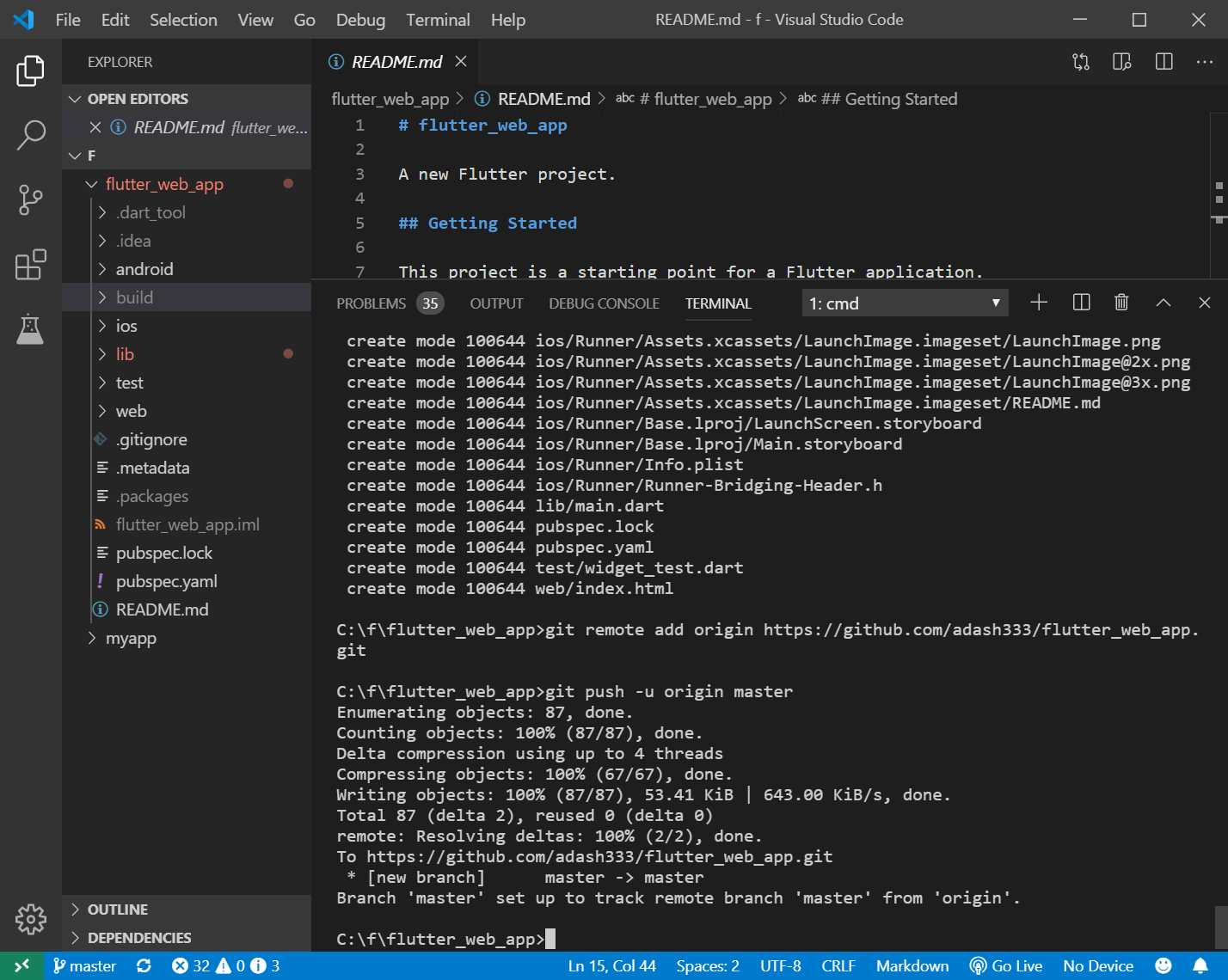
Task: Switch to the DEBUG CONSOLE tab
Action: coord(604,303)
